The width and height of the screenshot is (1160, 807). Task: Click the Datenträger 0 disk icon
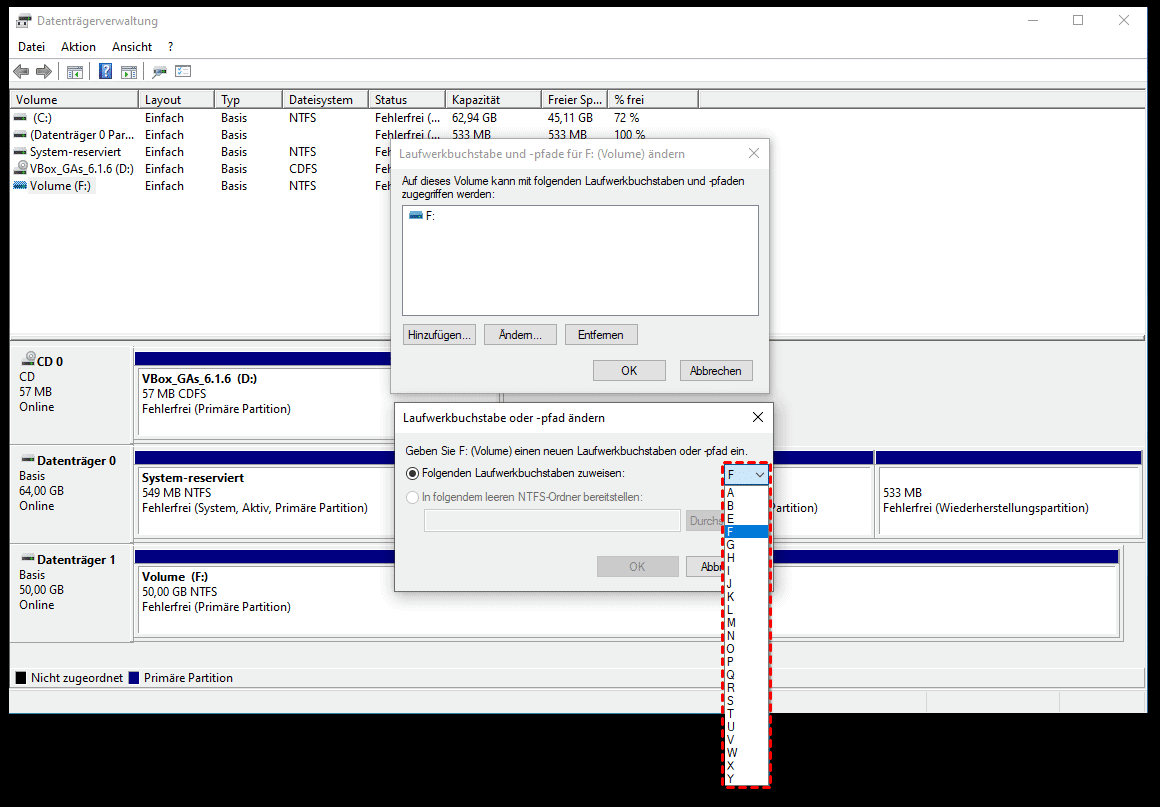[27, 459]
